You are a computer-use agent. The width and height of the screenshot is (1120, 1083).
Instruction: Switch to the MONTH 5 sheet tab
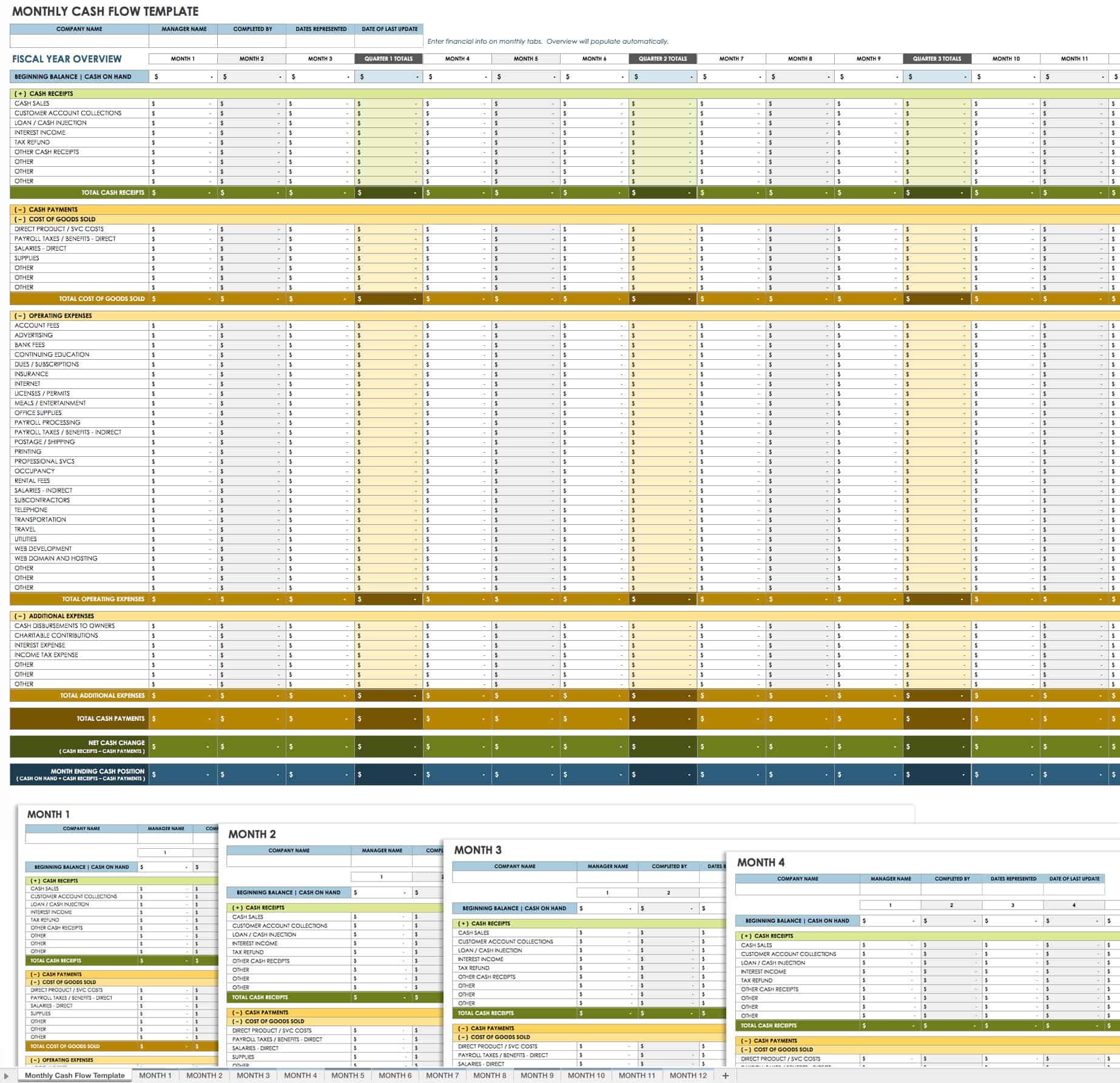347,1075
